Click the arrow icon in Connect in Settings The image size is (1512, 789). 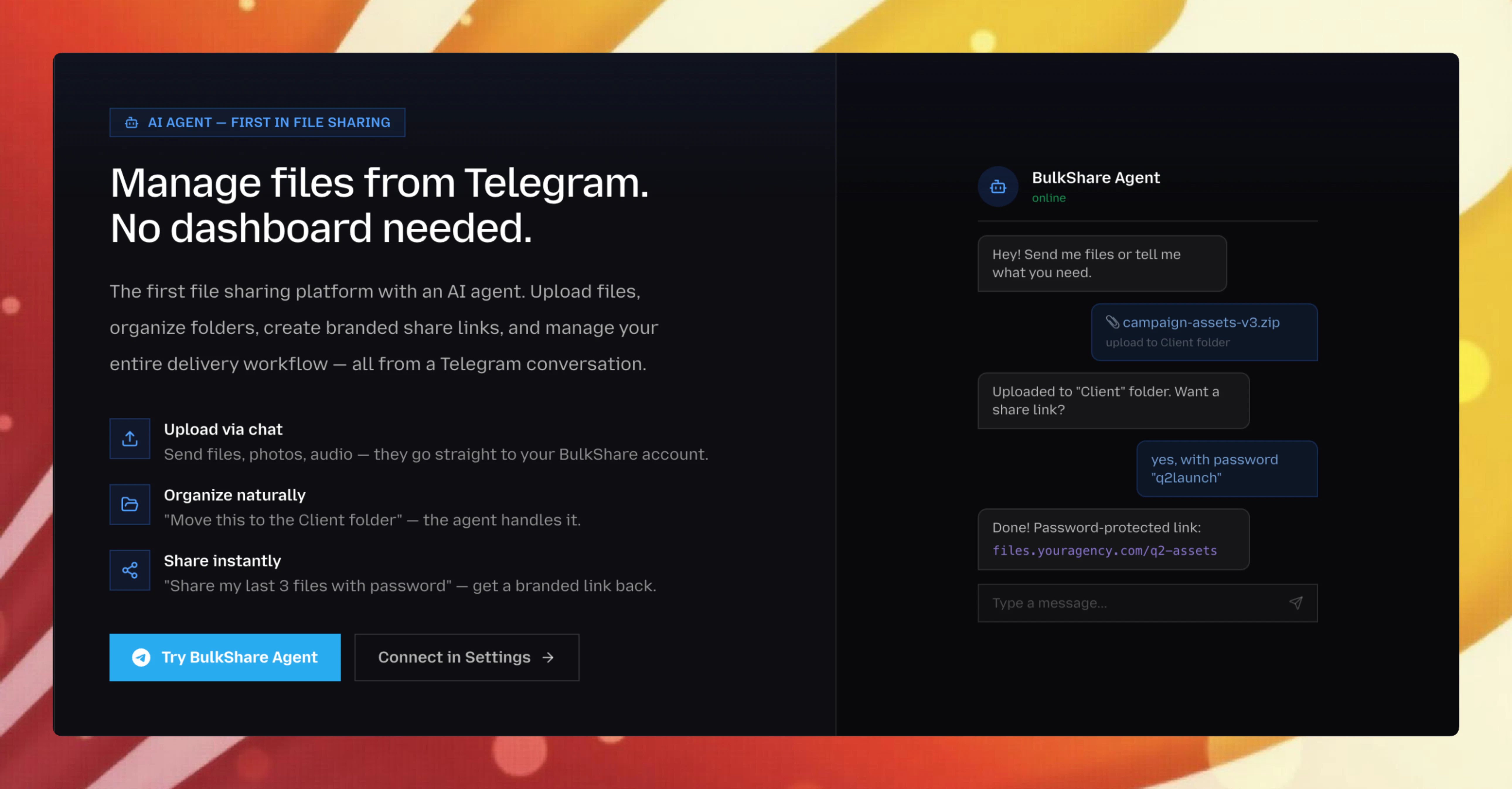tap(548, 657)
